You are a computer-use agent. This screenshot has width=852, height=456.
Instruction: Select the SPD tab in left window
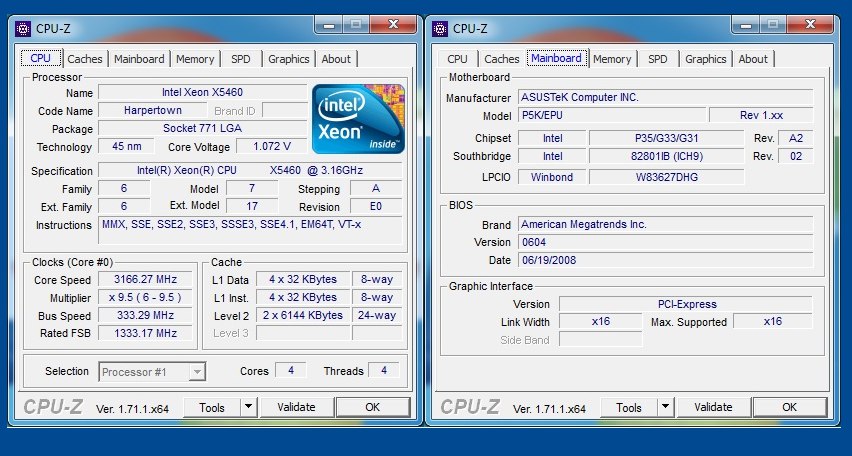[x=241, y=59]
